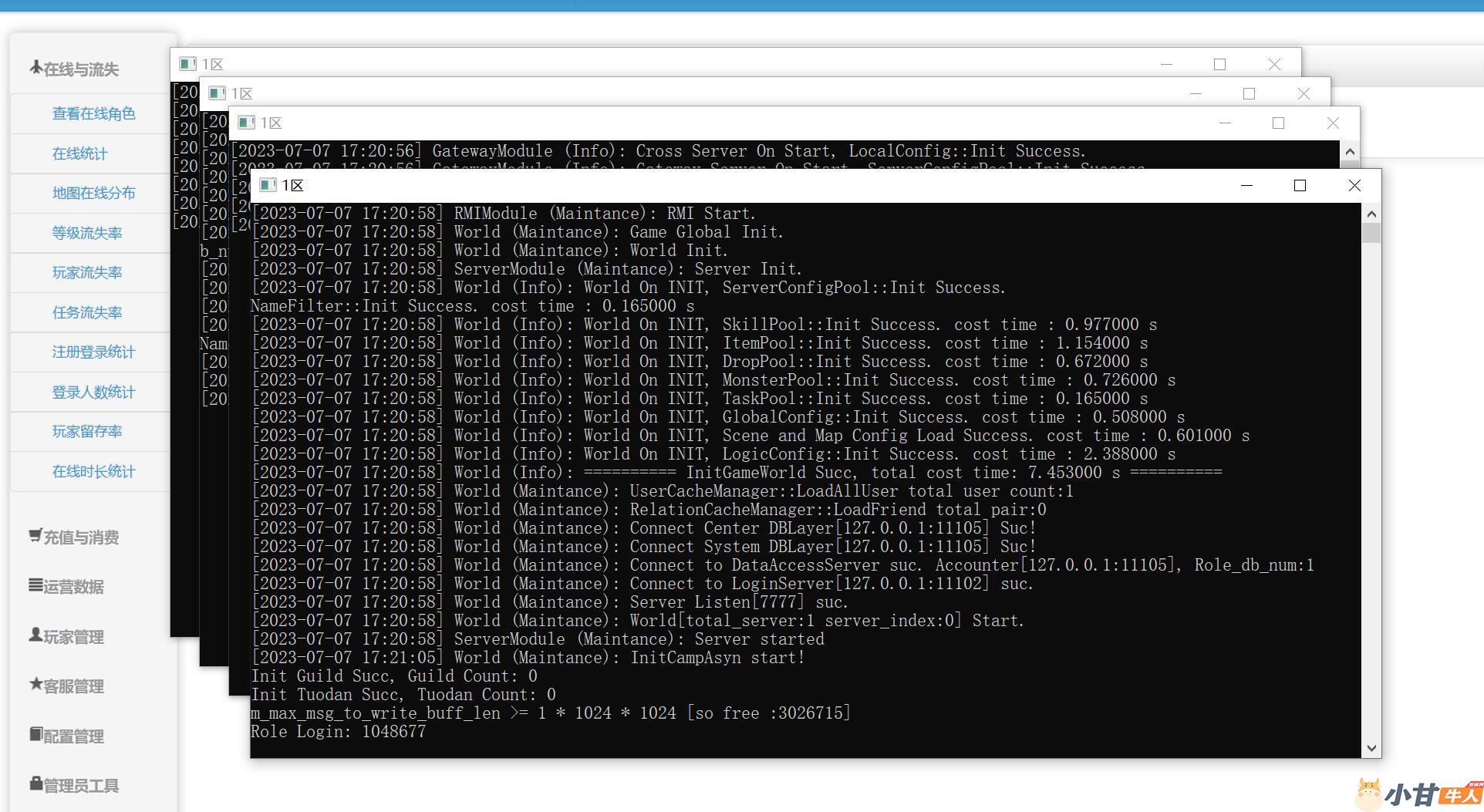The image size is (1484, 812).
Task: Click the 管理员工具 lock icon
Action: tap(35, 783)
